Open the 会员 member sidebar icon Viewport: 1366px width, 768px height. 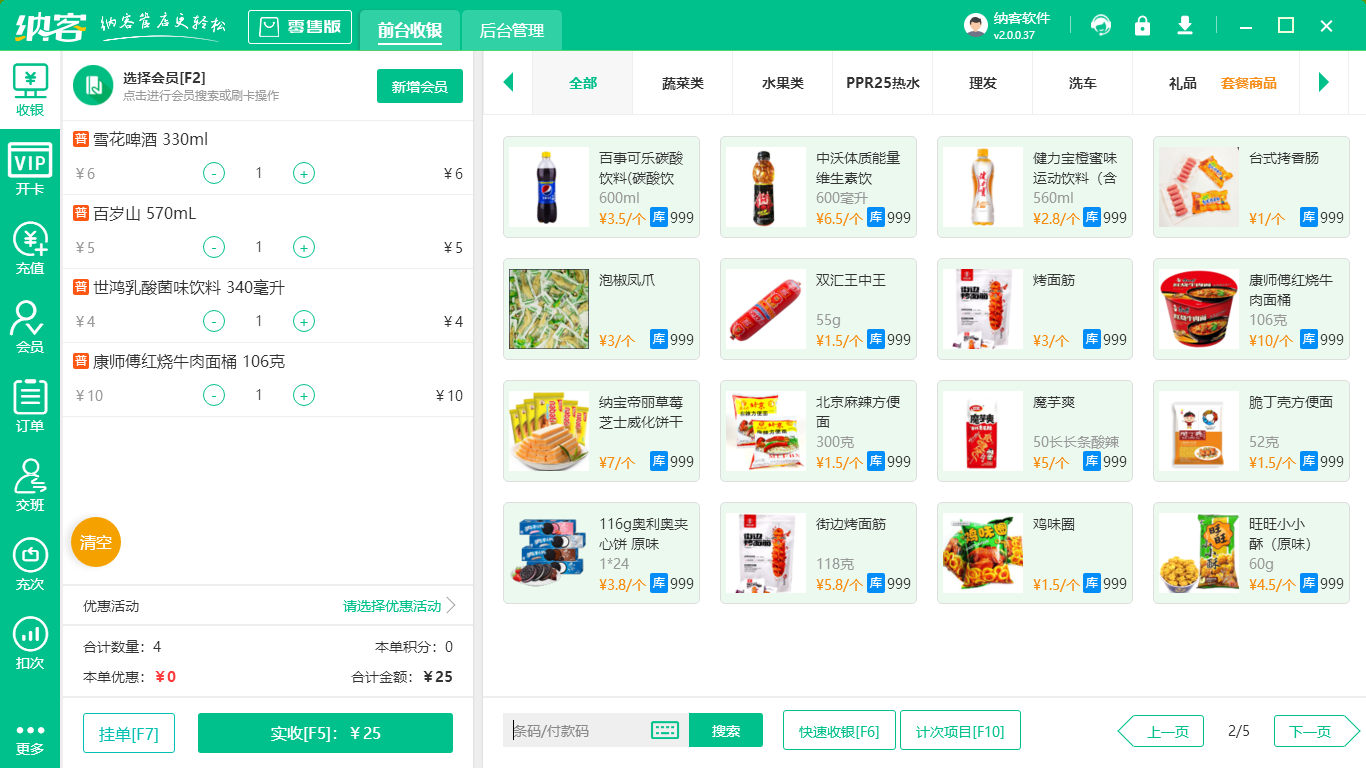click(x=30, y=327)
